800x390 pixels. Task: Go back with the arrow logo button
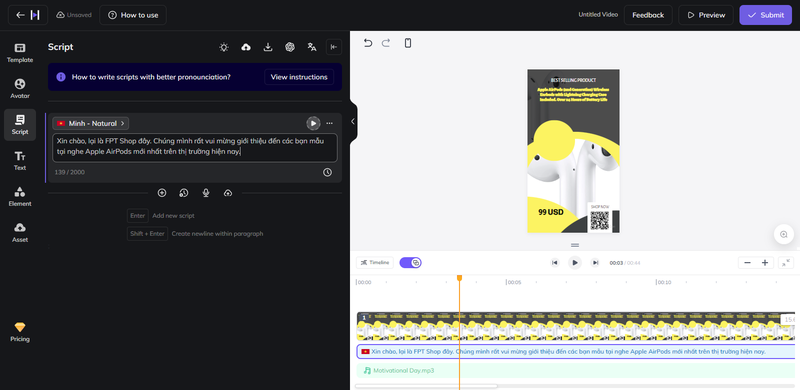pos(28,15)
